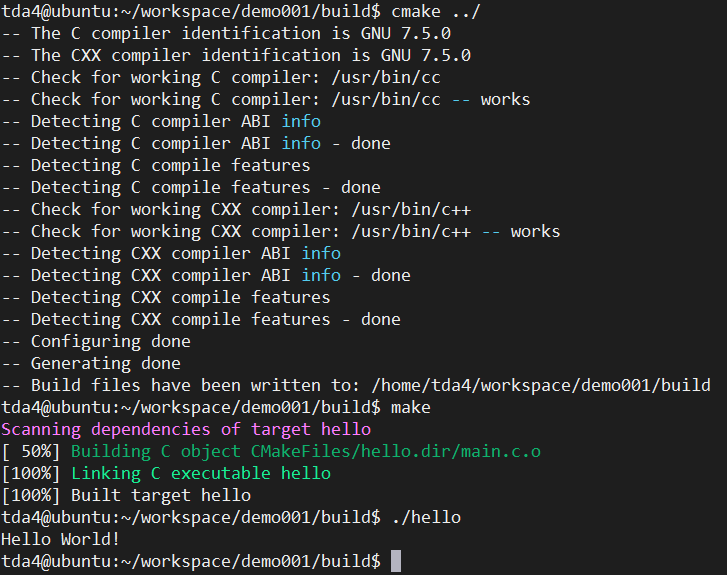Click 'CMakeFiles/hello.dir/main.c.o' in the build line
This screenshot has height=575, width=727.
click(396, 452)
